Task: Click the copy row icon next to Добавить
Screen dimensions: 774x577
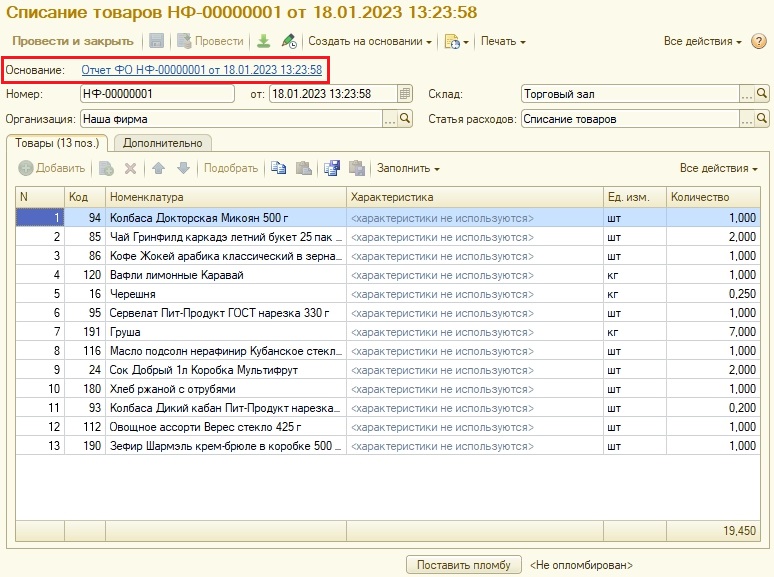Action: point(106,168)
